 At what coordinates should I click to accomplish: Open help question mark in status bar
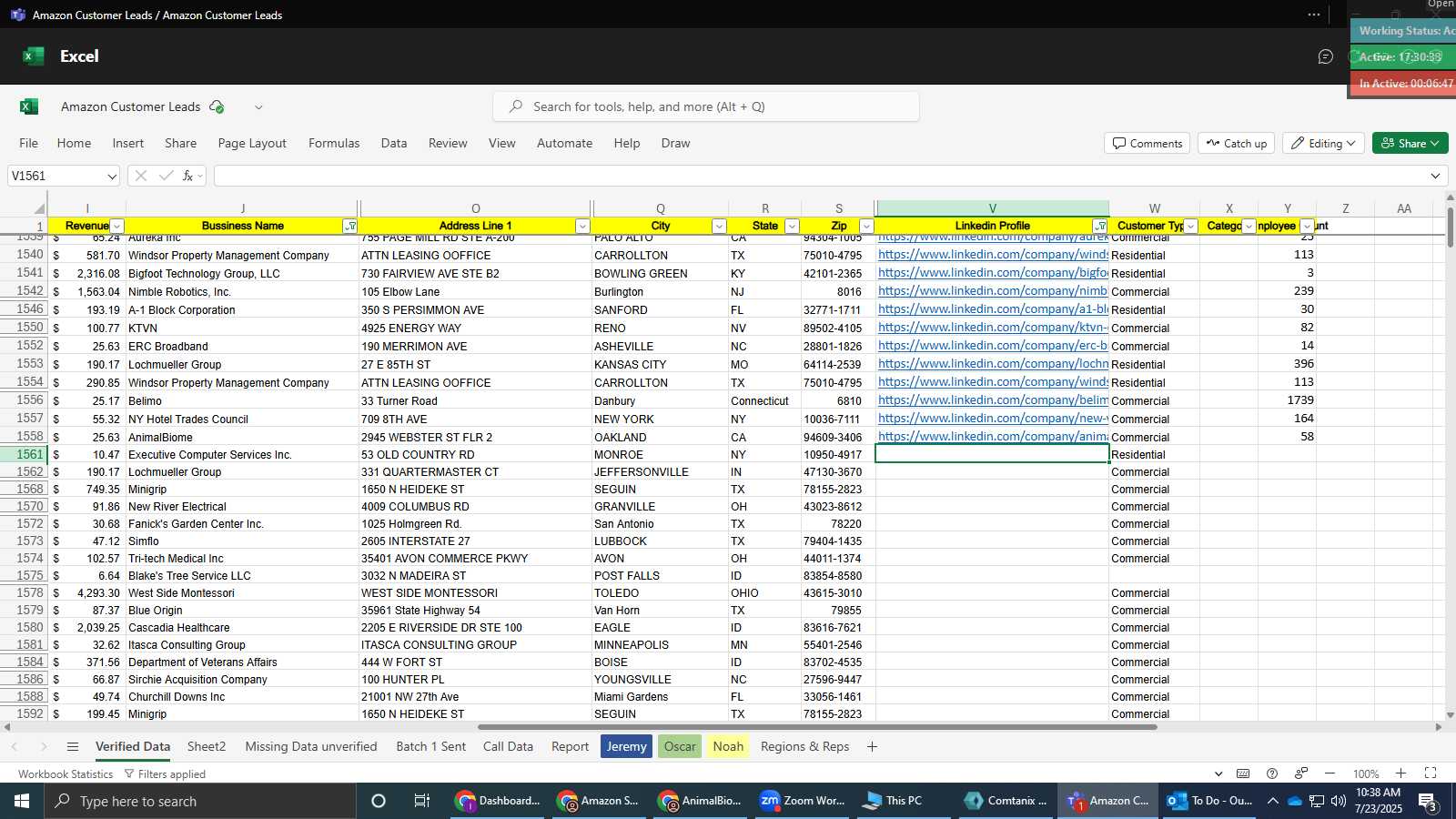tap(1272, 773)
